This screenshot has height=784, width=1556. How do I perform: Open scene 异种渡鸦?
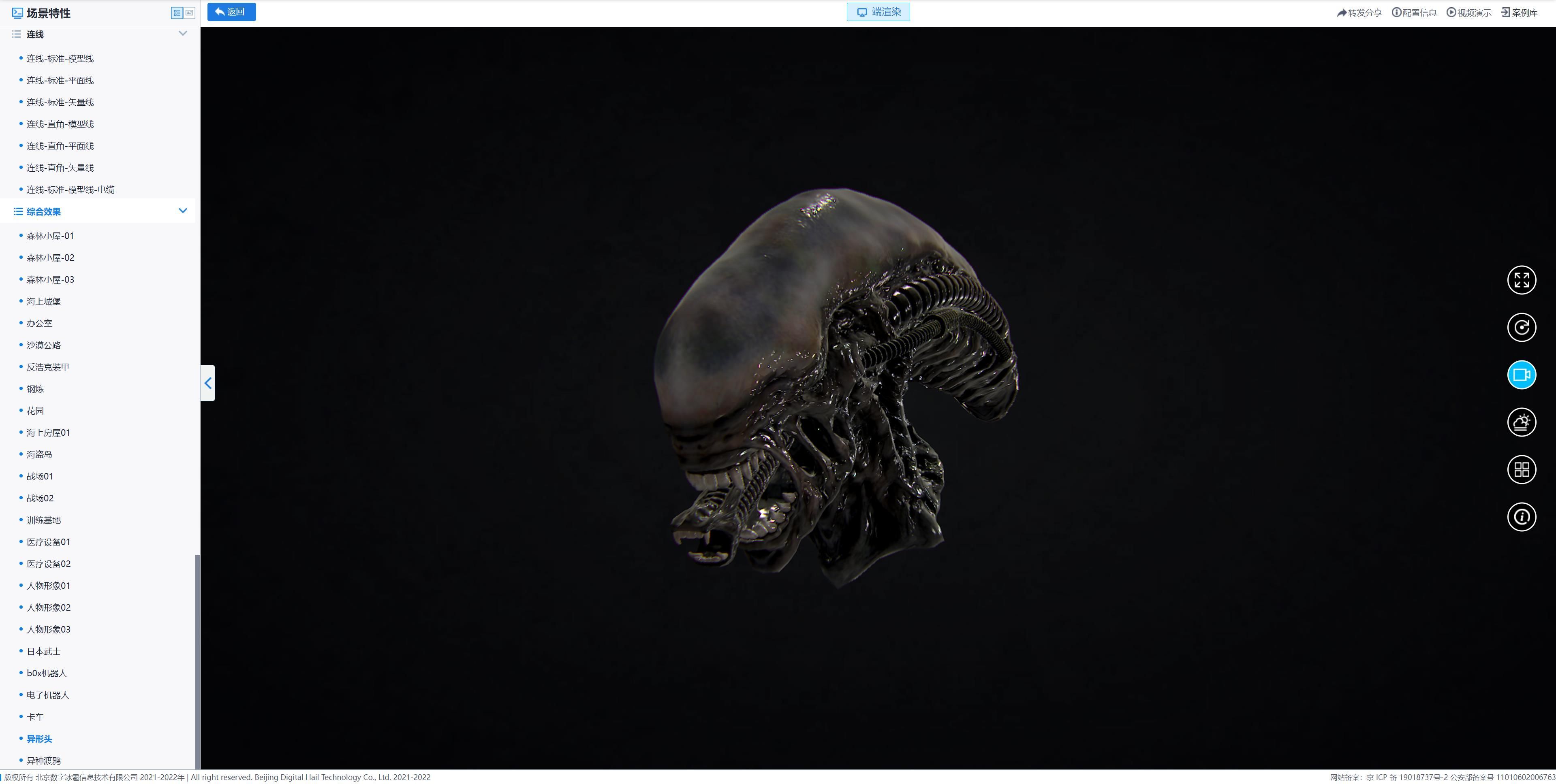43,761
